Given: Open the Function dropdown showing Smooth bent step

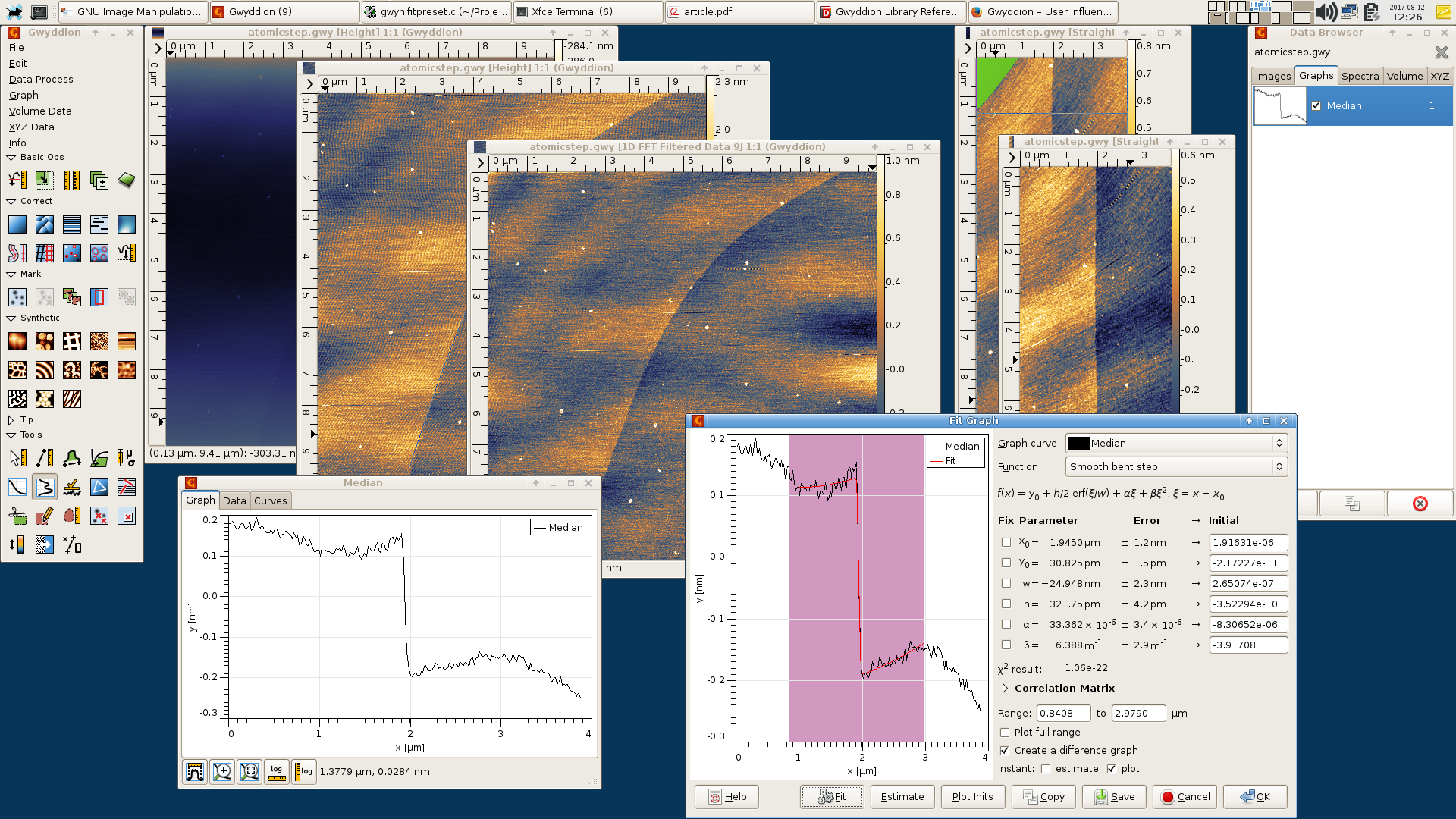Looking at the screenshot, I should tap(1175, 467).
